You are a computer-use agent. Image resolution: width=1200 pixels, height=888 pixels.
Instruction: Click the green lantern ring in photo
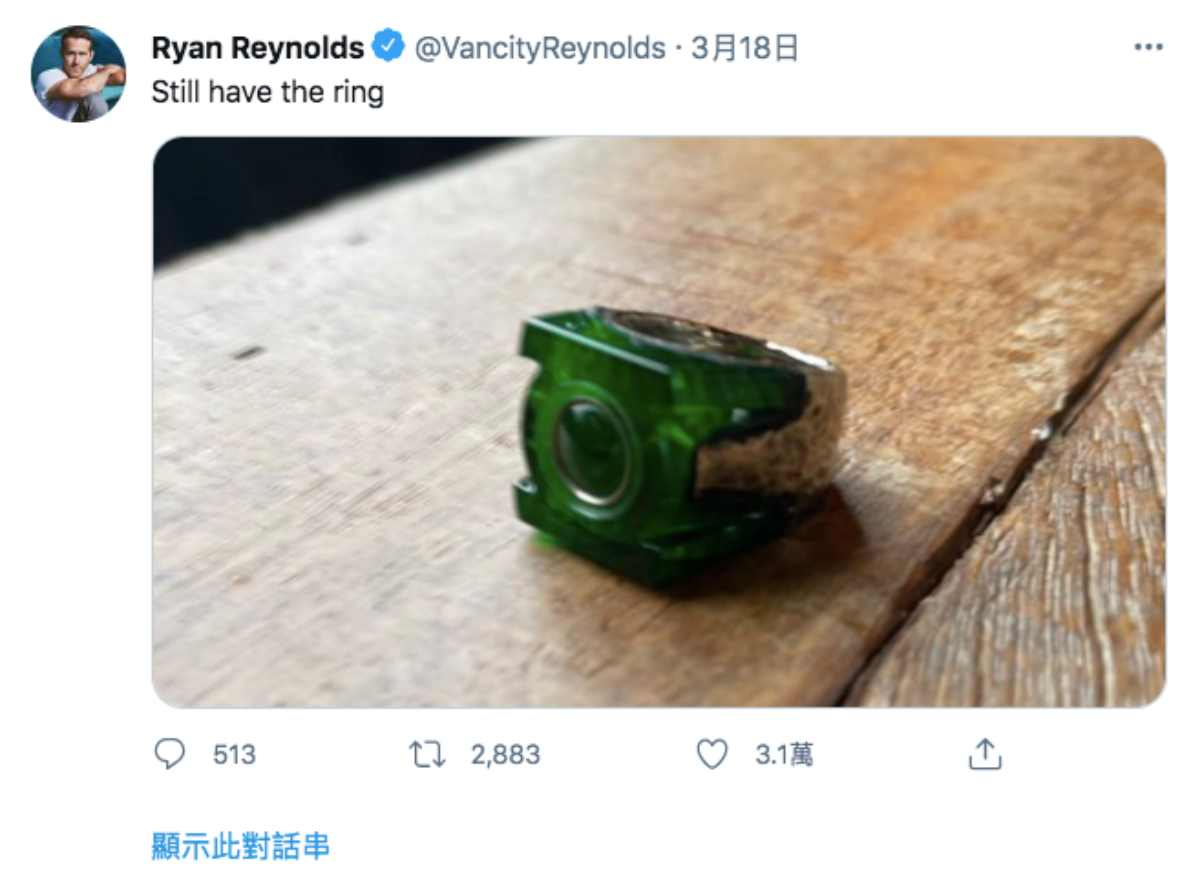click(x=681, y=445)
